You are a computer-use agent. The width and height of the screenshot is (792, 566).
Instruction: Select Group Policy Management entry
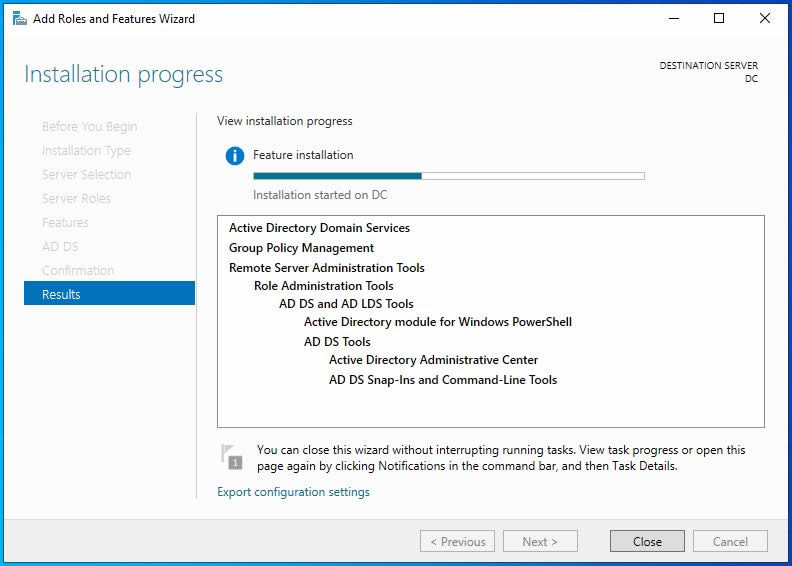[301, 248]
